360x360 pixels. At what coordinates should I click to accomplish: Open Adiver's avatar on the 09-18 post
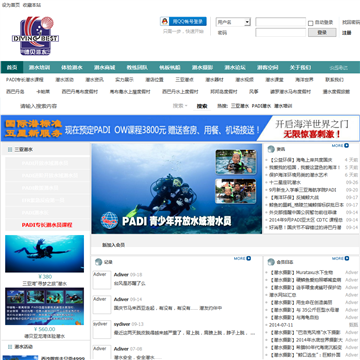point(102,280)
